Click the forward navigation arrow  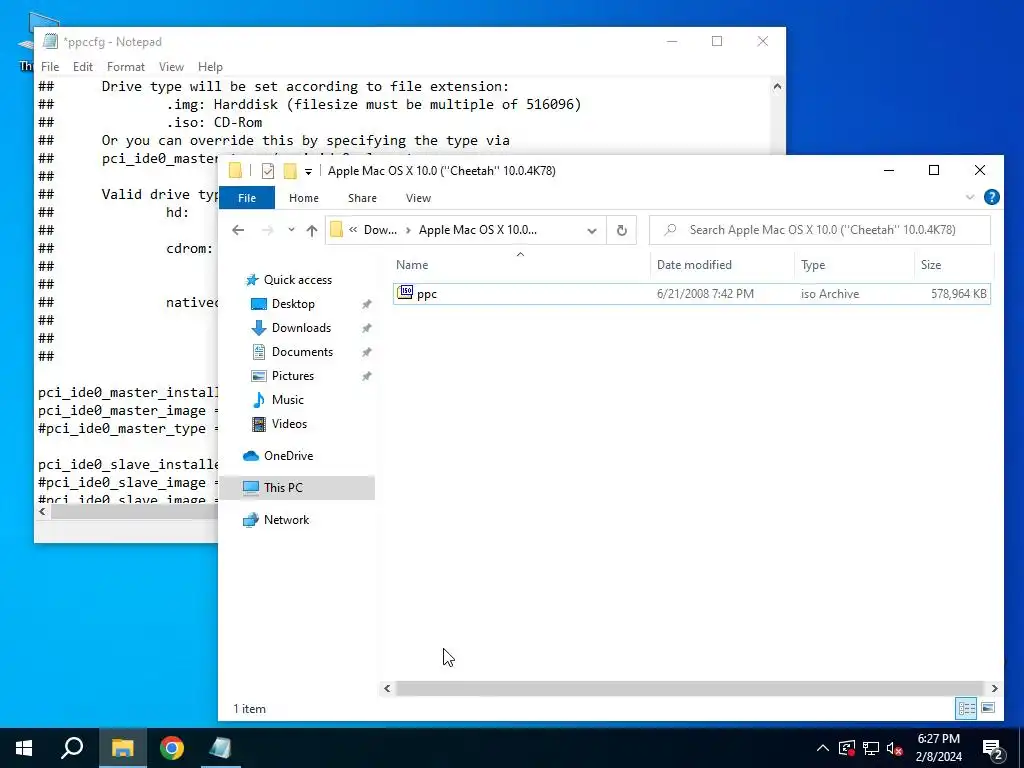coord(267,230)
